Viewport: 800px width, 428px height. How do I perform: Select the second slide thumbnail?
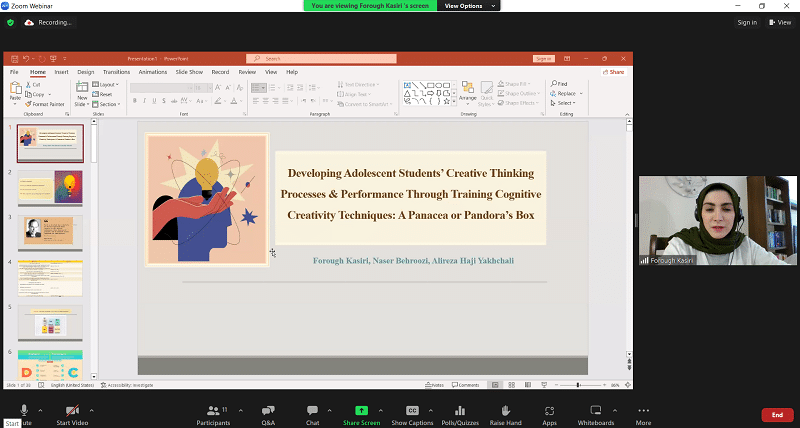click(x=50, y=188)
